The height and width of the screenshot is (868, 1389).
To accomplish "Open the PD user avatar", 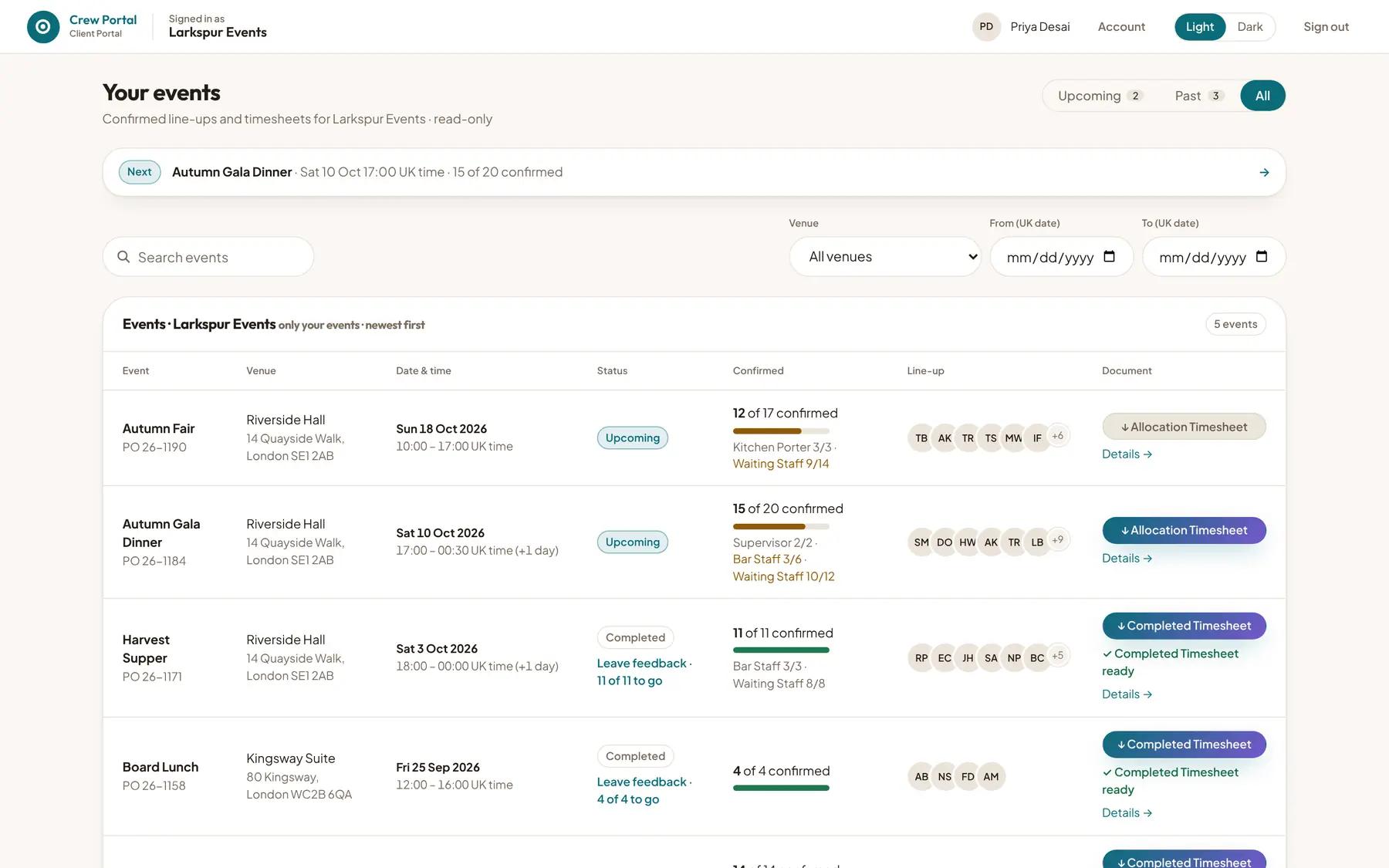I will coord(986,27).
